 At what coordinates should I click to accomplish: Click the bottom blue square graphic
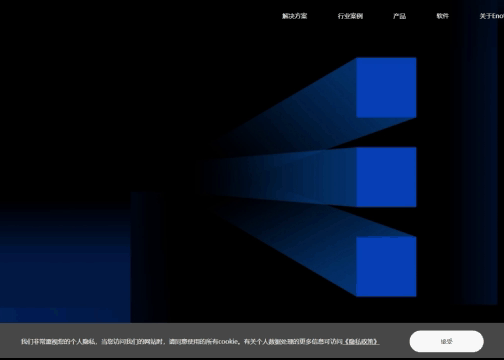[386, 266]
